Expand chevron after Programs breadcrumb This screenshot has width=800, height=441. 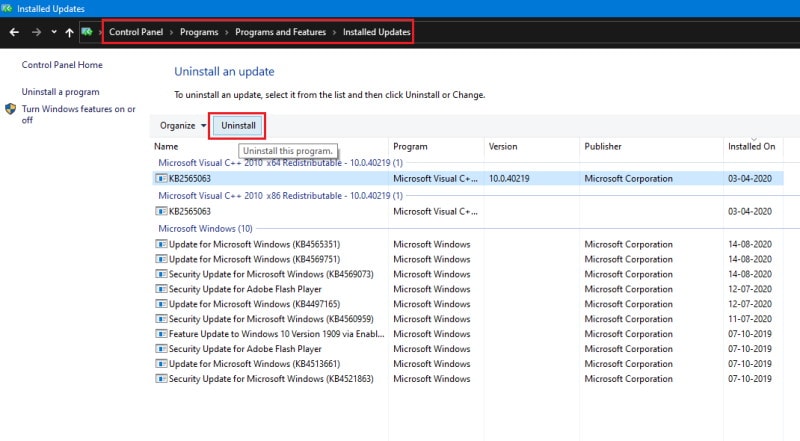227,32
